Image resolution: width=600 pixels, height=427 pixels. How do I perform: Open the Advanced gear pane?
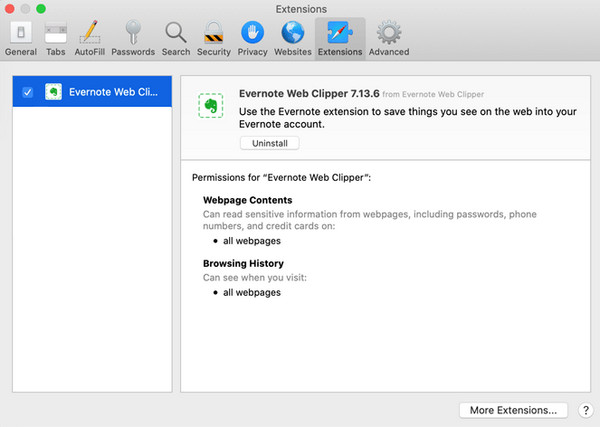[389, 38]
